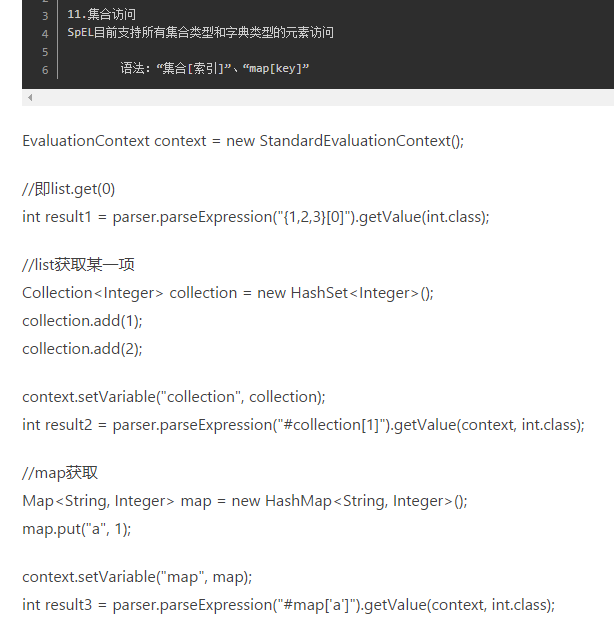Click the collection.add(2); statement
The width and height of the screenshot is (614, 626).
coord(82,349)
